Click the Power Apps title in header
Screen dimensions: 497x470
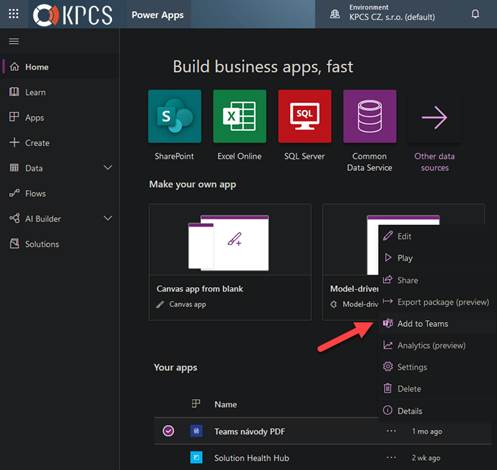click(x=157, y=15)
